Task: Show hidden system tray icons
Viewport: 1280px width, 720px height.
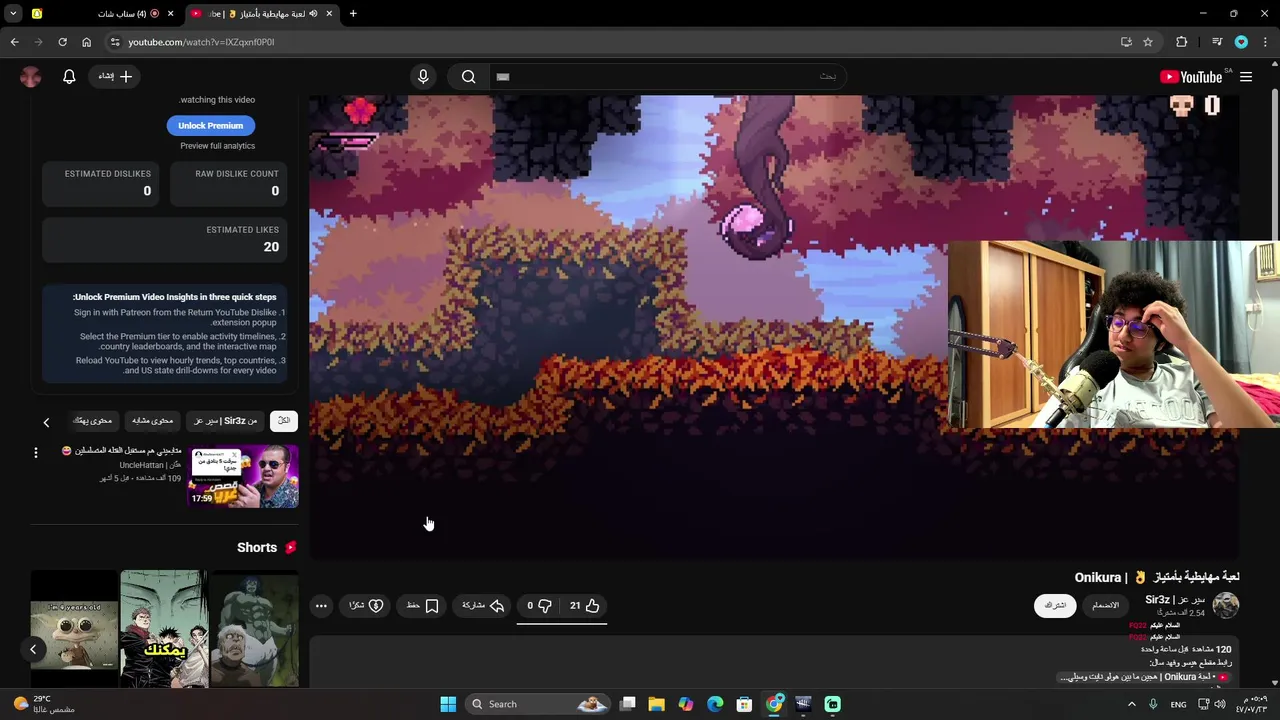Action: [1132, 704]
